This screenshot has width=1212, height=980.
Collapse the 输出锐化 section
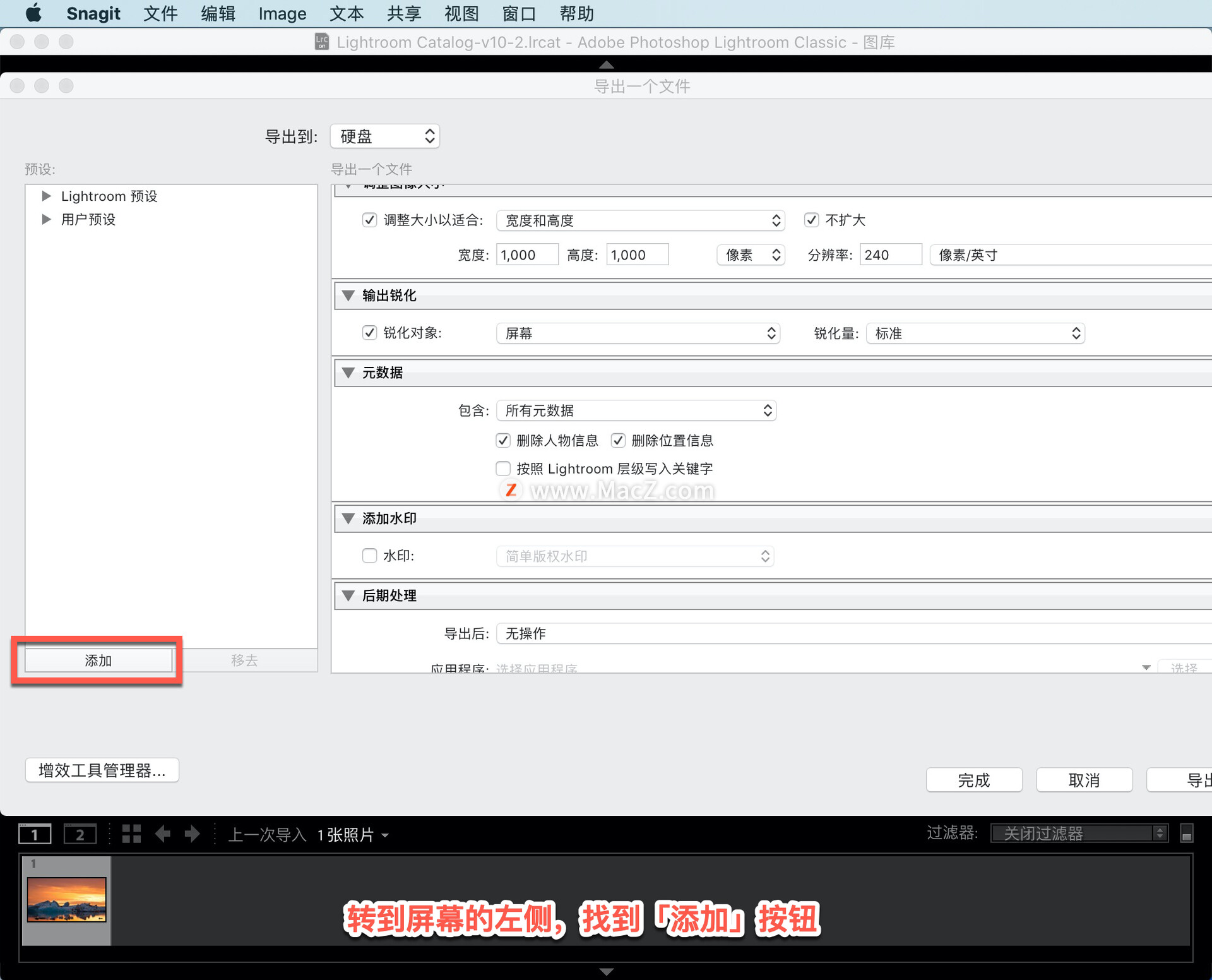348,296
